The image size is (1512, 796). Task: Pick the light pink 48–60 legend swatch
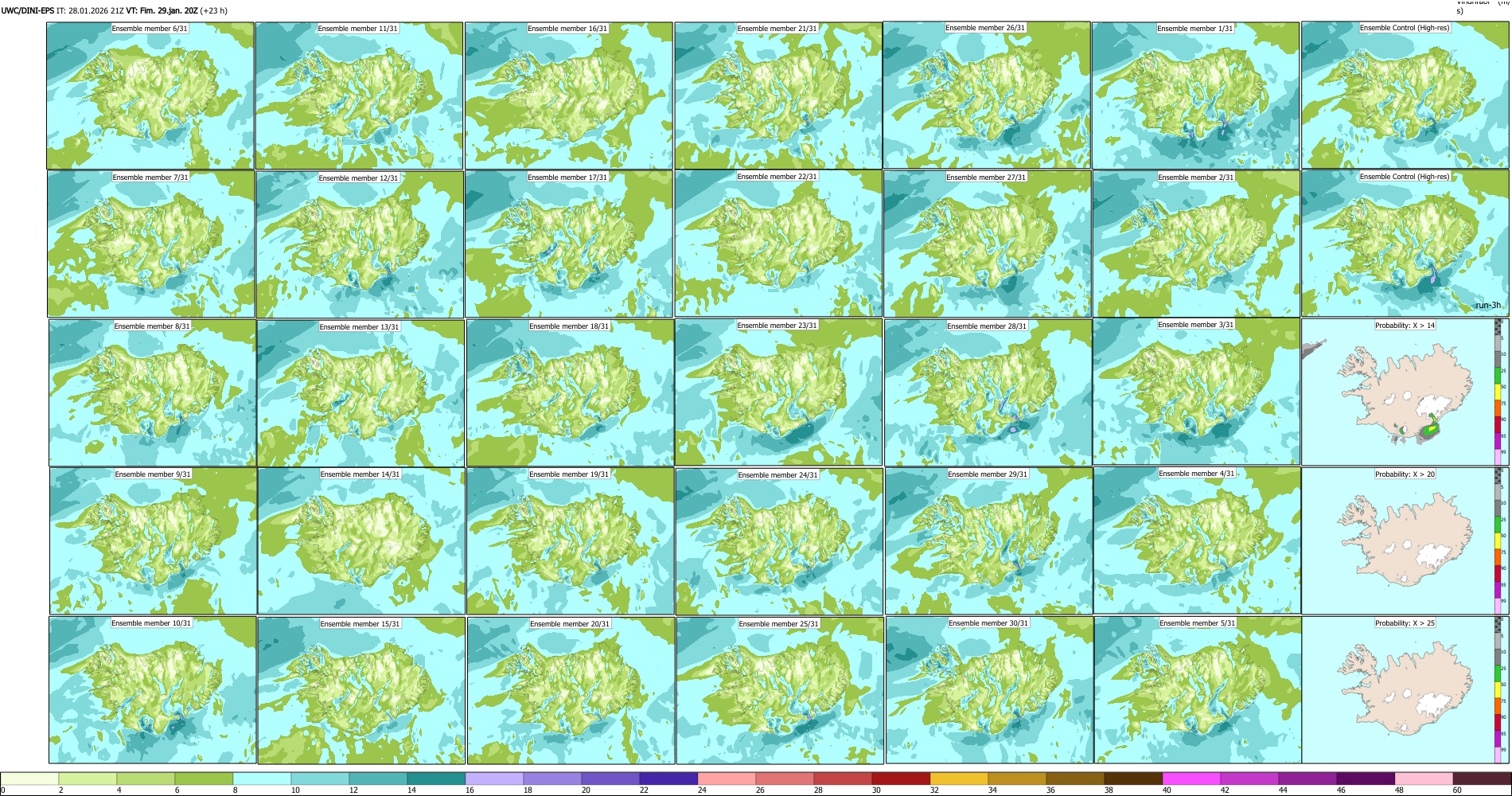pyautogui.click(x=1424, y=778)
